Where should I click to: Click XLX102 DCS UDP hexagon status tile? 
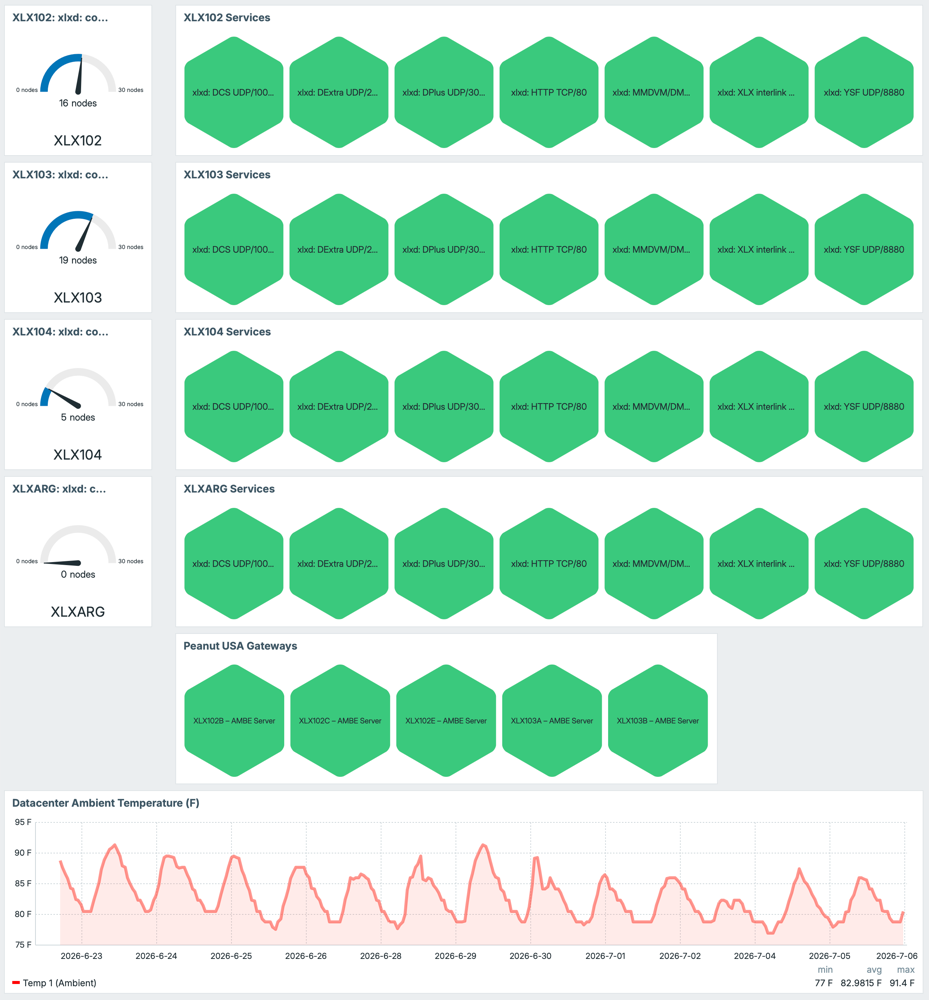[x=233, y=92]
